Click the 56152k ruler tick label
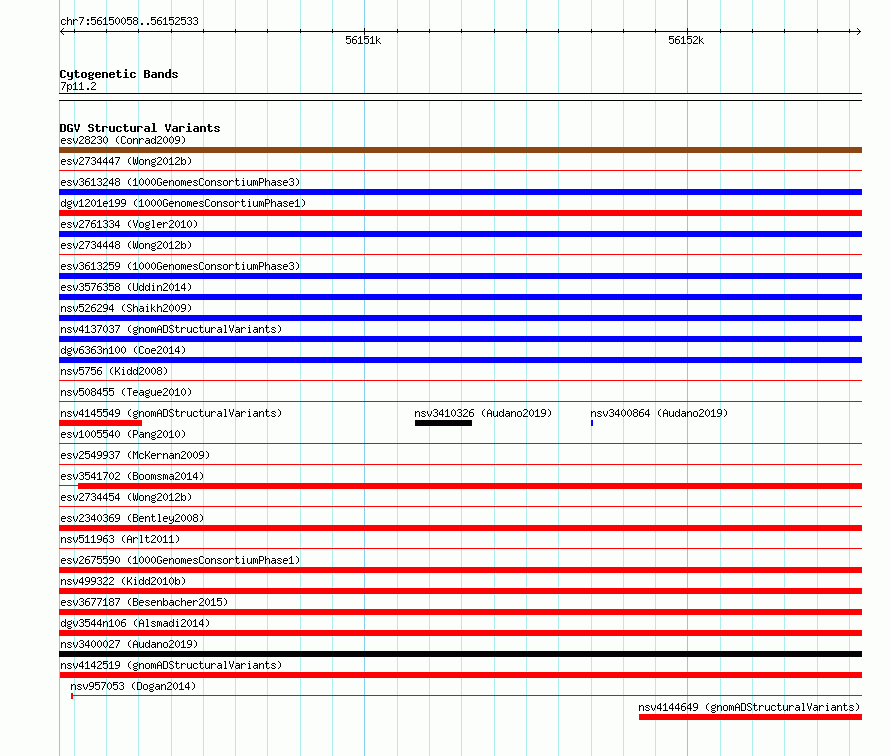Screen dimensions: 890x756 tap(686, 40)
